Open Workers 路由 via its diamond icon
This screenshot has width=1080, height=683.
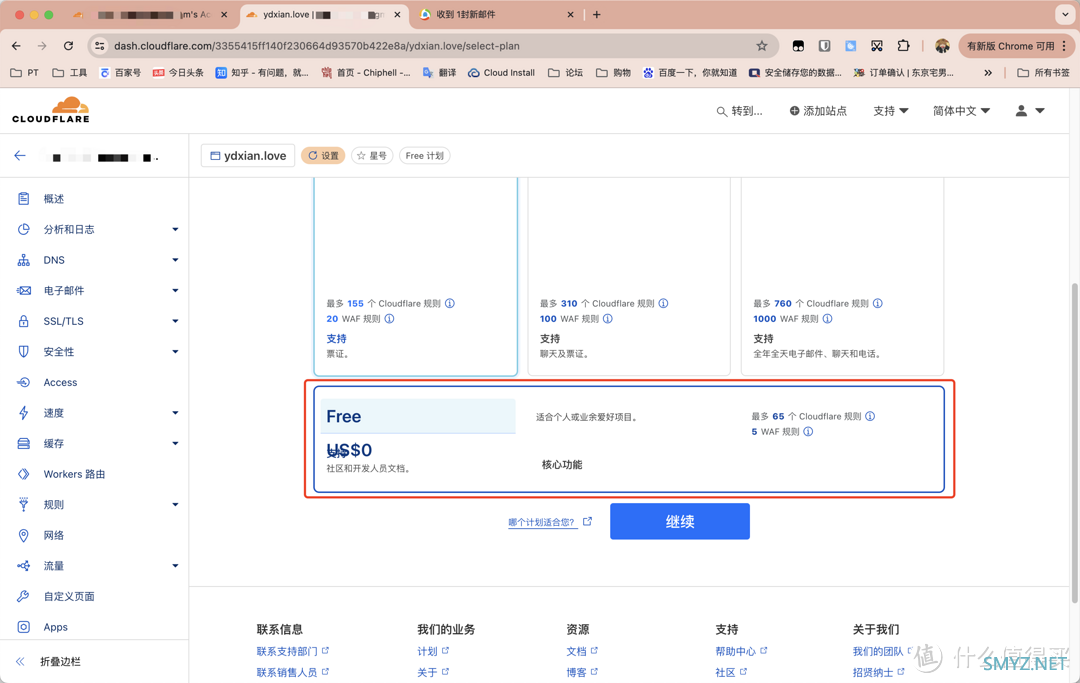23,474
